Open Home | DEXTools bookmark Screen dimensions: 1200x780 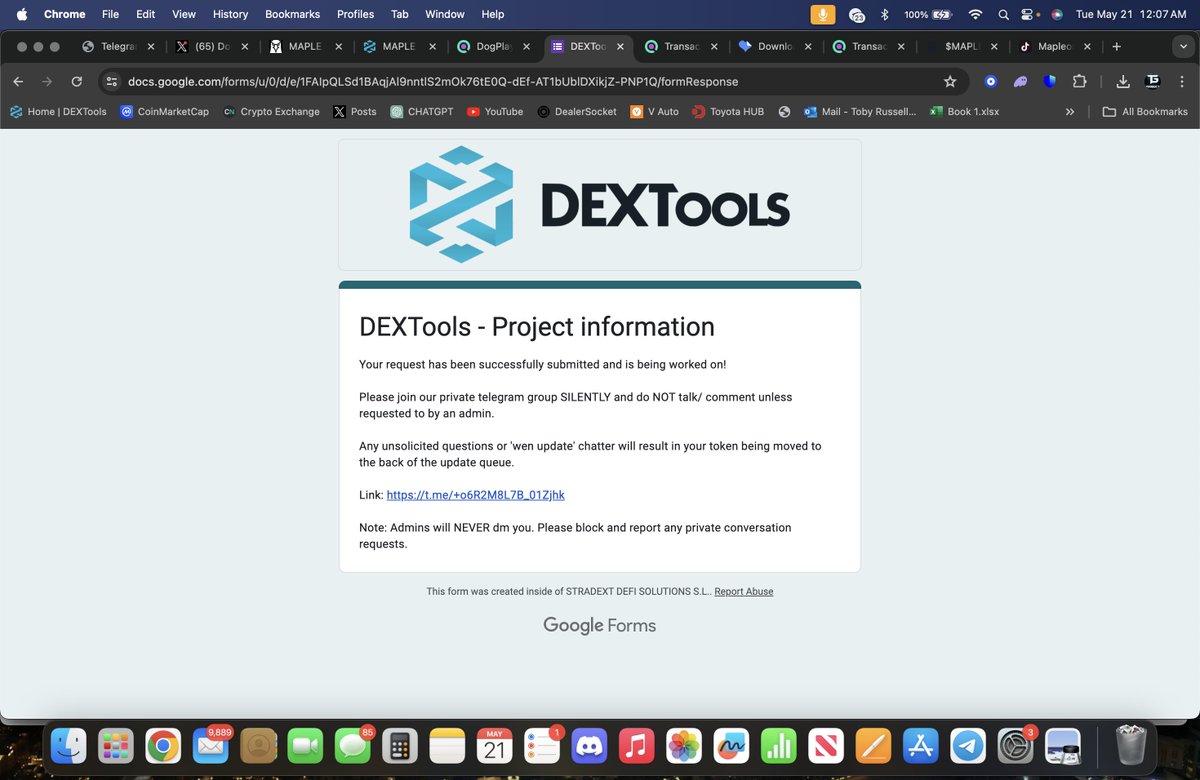[x=58, y=111]
